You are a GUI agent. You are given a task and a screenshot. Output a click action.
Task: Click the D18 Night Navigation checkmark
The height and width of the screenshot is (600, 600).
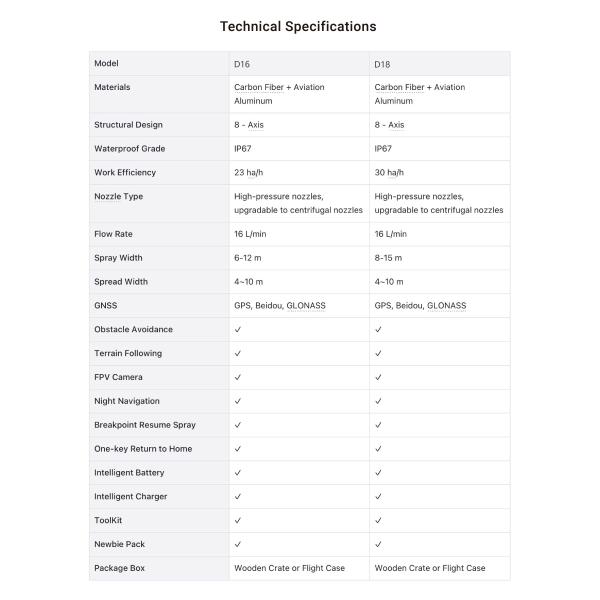378,401
